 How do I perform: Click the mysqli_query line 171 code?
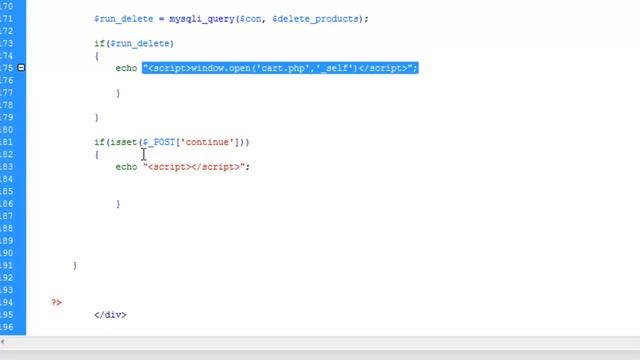[231, 19]
